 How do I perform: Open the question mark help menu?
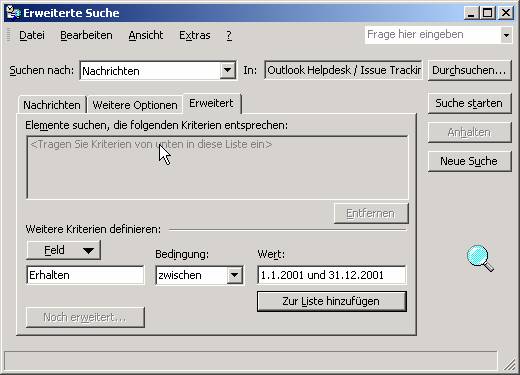coord(229,35)
